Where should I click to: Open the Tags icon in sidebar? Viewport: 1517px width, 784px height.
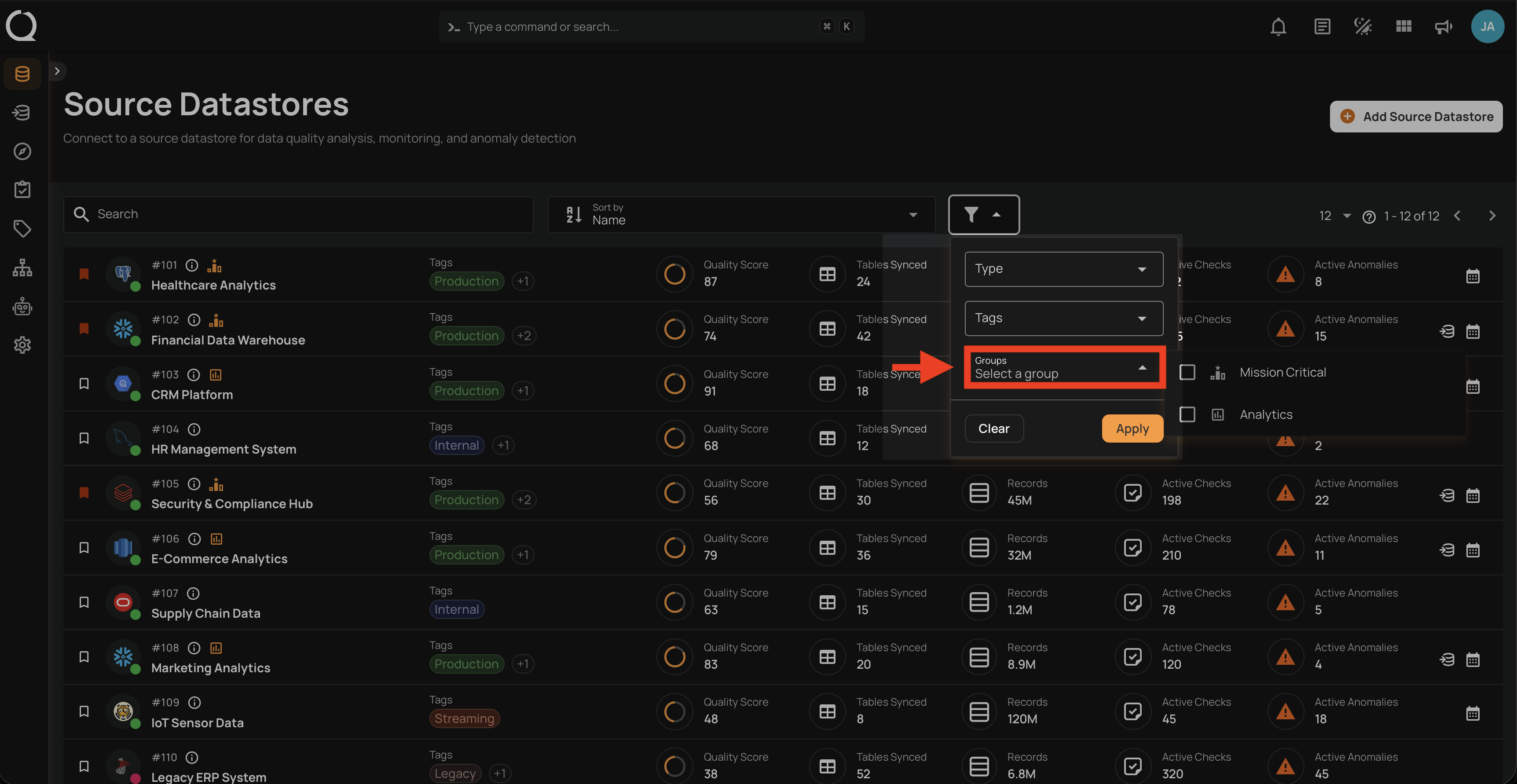(22, 228)
